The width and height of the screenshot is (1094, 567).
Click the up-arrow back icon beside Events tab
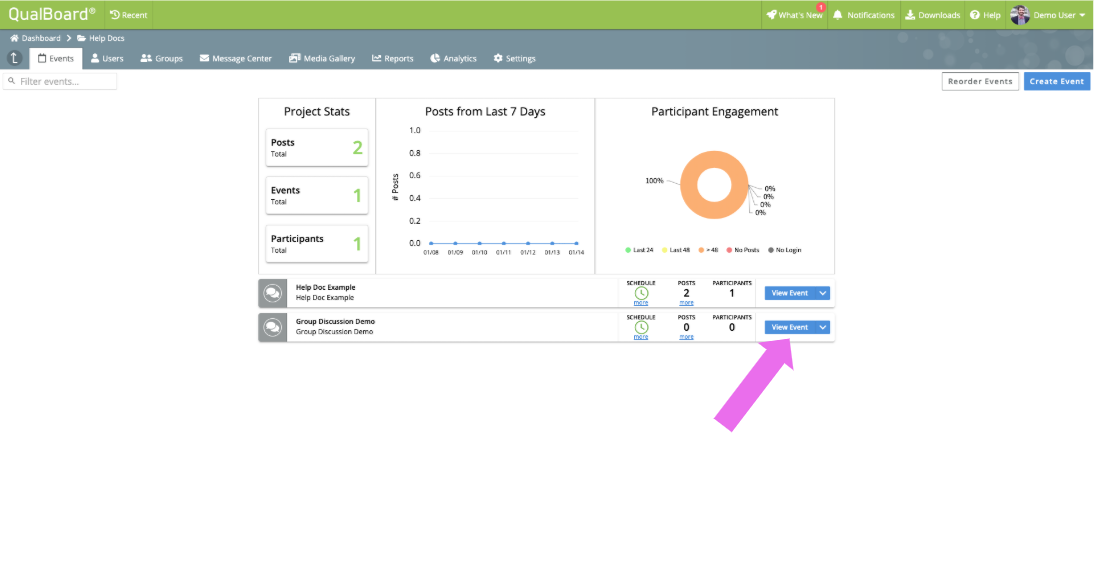pyautogui.click(x=15, y=59)
